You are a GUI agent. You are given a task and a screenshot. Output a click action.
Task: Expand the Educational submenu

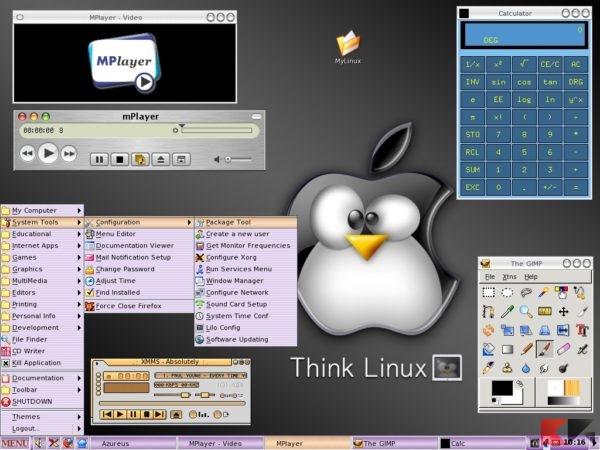(42, 234)
